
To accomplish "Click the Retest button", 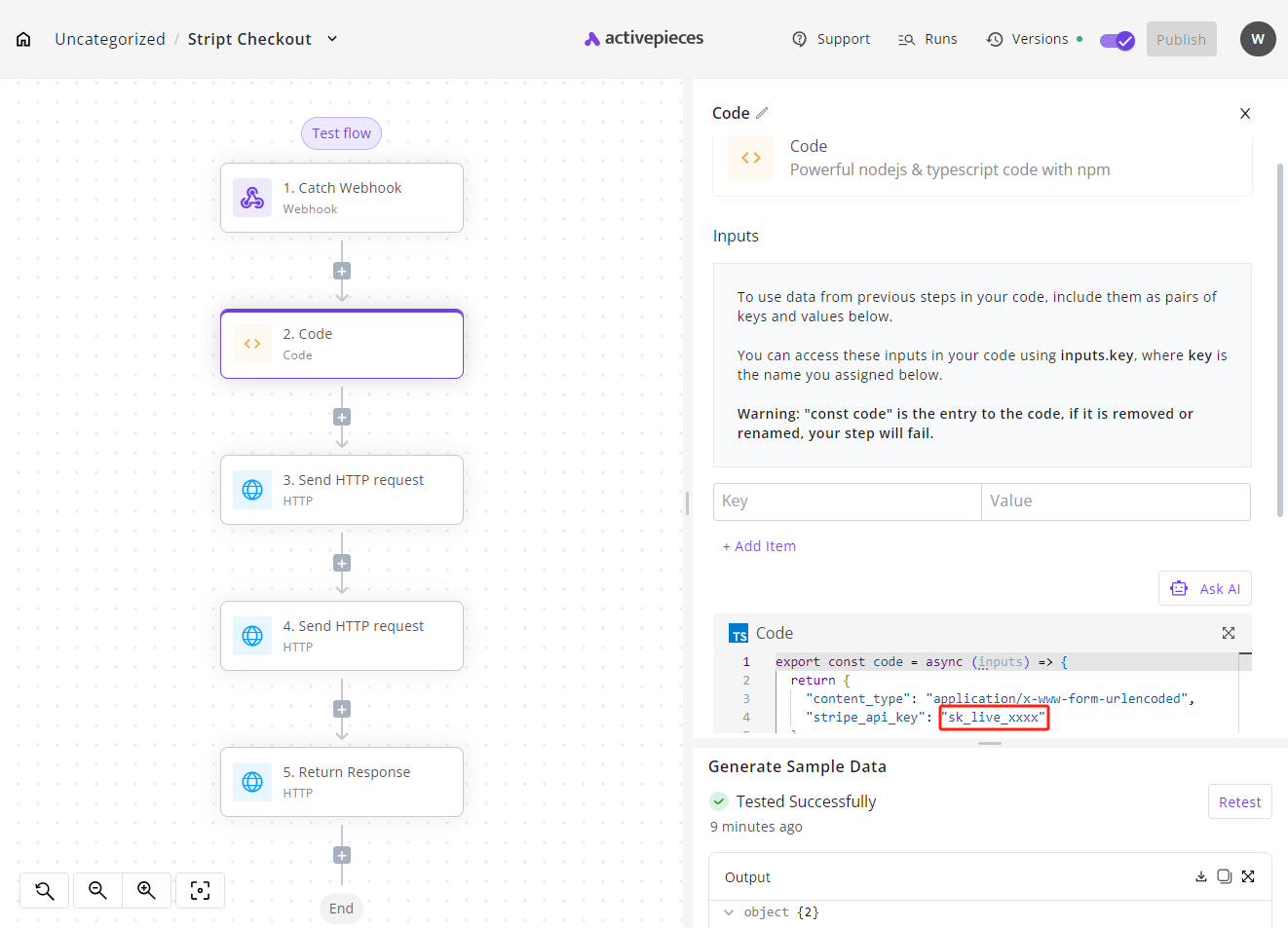I will [1239, 801].
